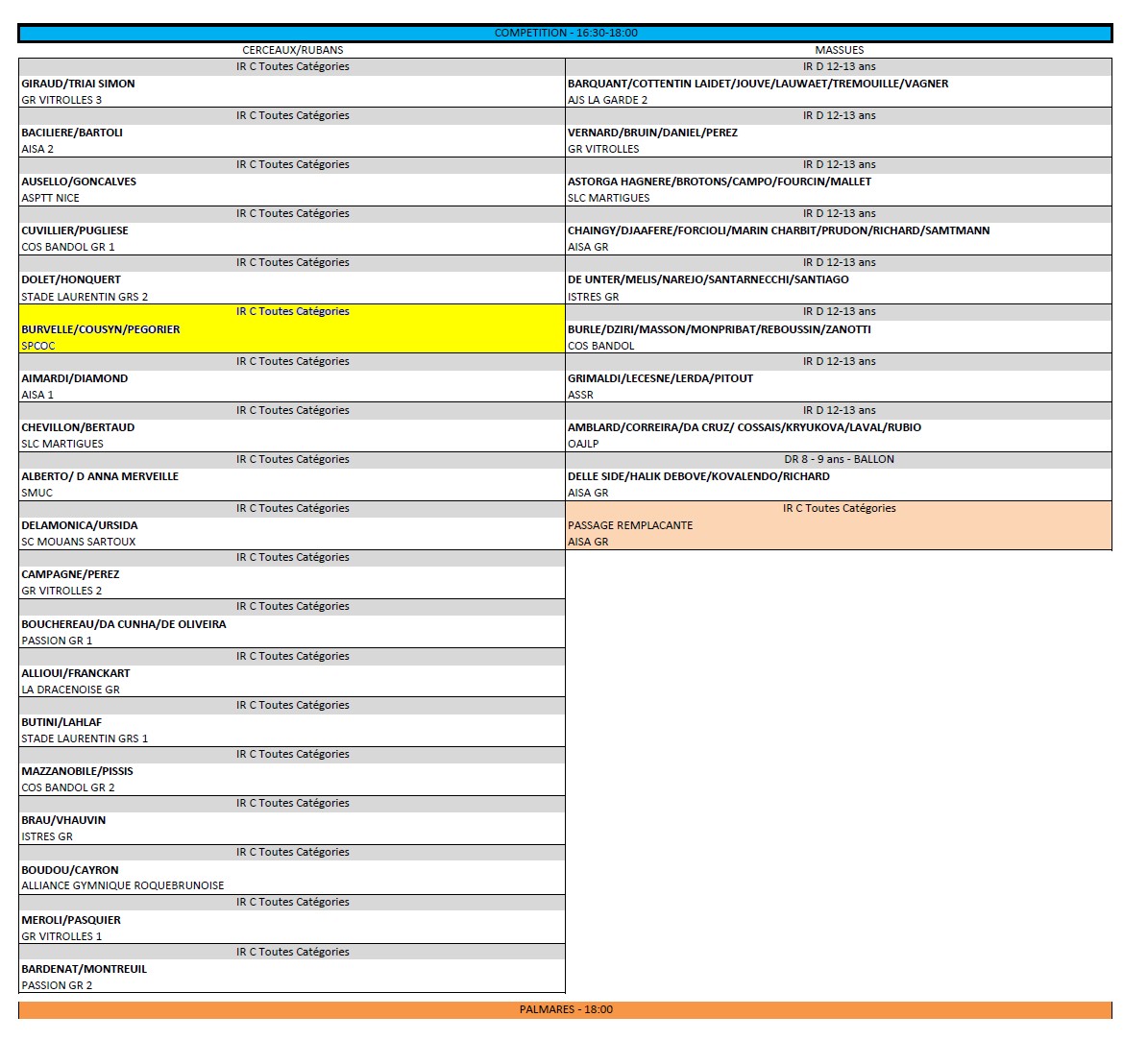1148x1041 pixels.
Task: Select the "CAMPAGNE/PEREZ" entry
Action: 70,574
